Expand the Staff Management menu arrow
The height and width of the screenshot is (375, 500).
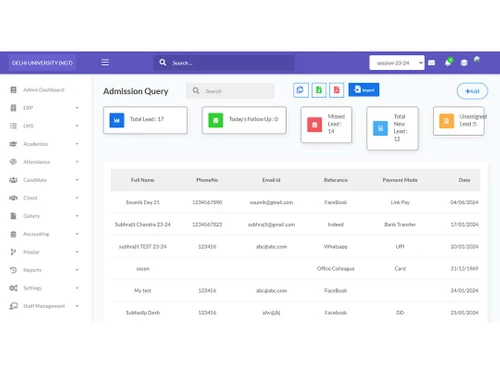tap(77, 306)
